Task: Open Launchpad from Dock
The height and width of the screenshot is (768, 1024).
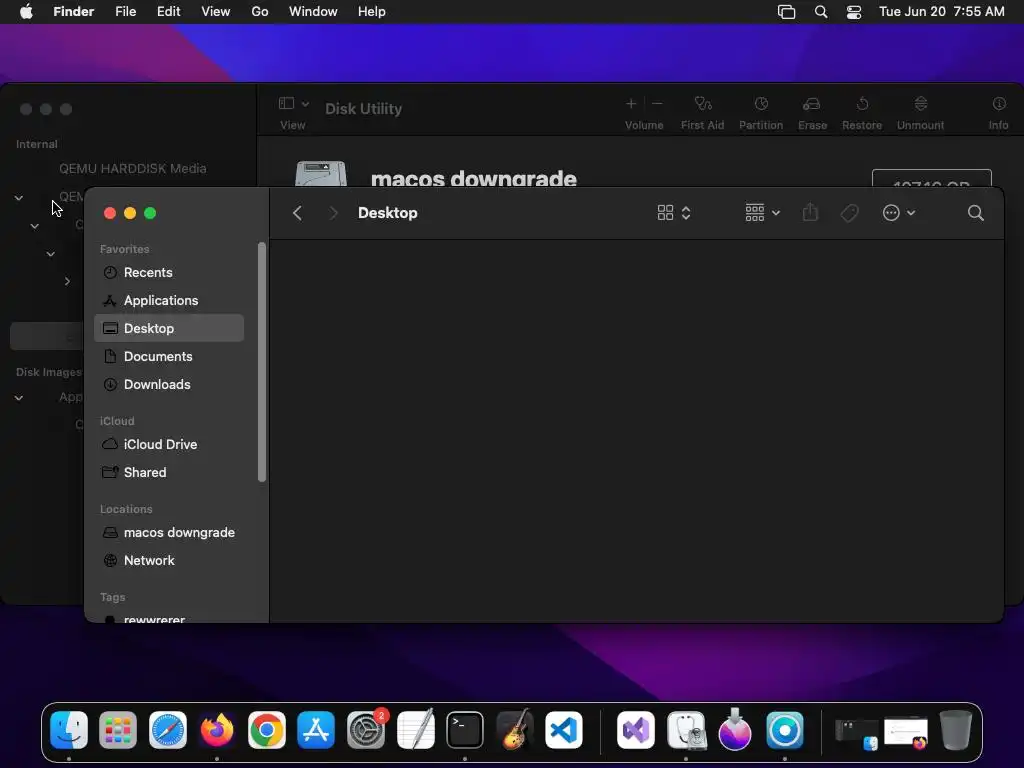Action: (118, 730)
